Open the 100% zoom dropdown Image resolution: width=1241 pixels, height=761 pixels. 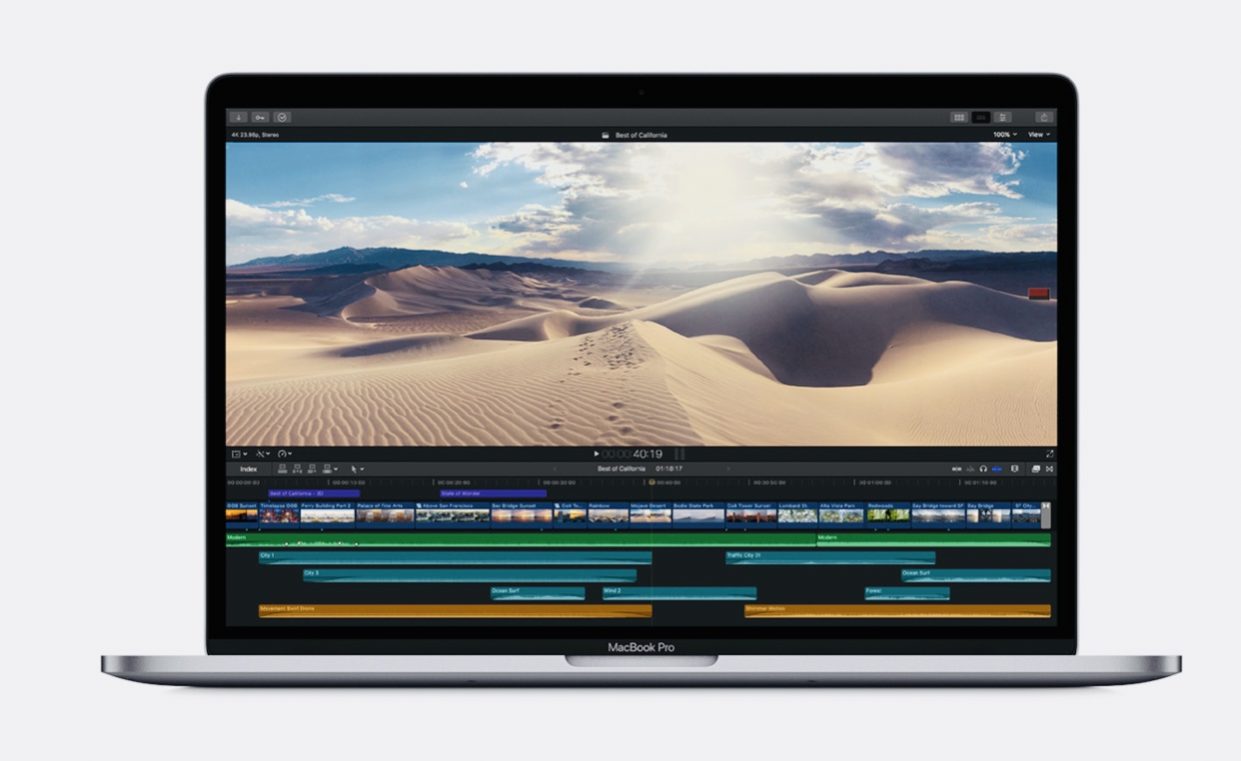pos(1002,134)
